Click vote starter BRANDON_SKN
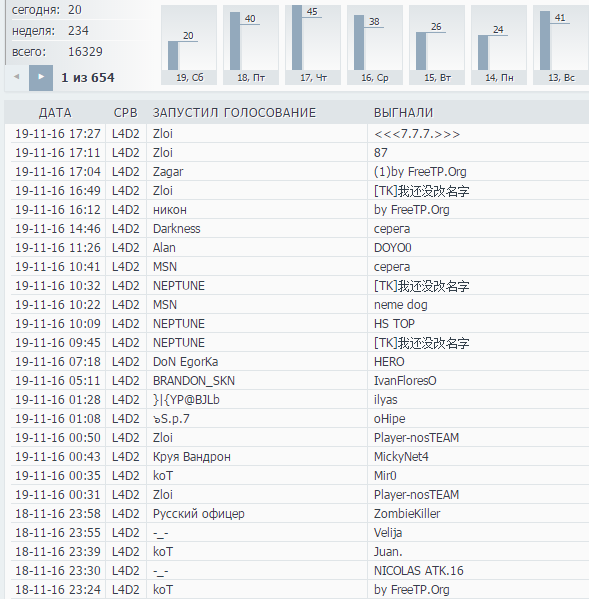The width and height of the screenshot is (589, 599). [x=194, y=381]
